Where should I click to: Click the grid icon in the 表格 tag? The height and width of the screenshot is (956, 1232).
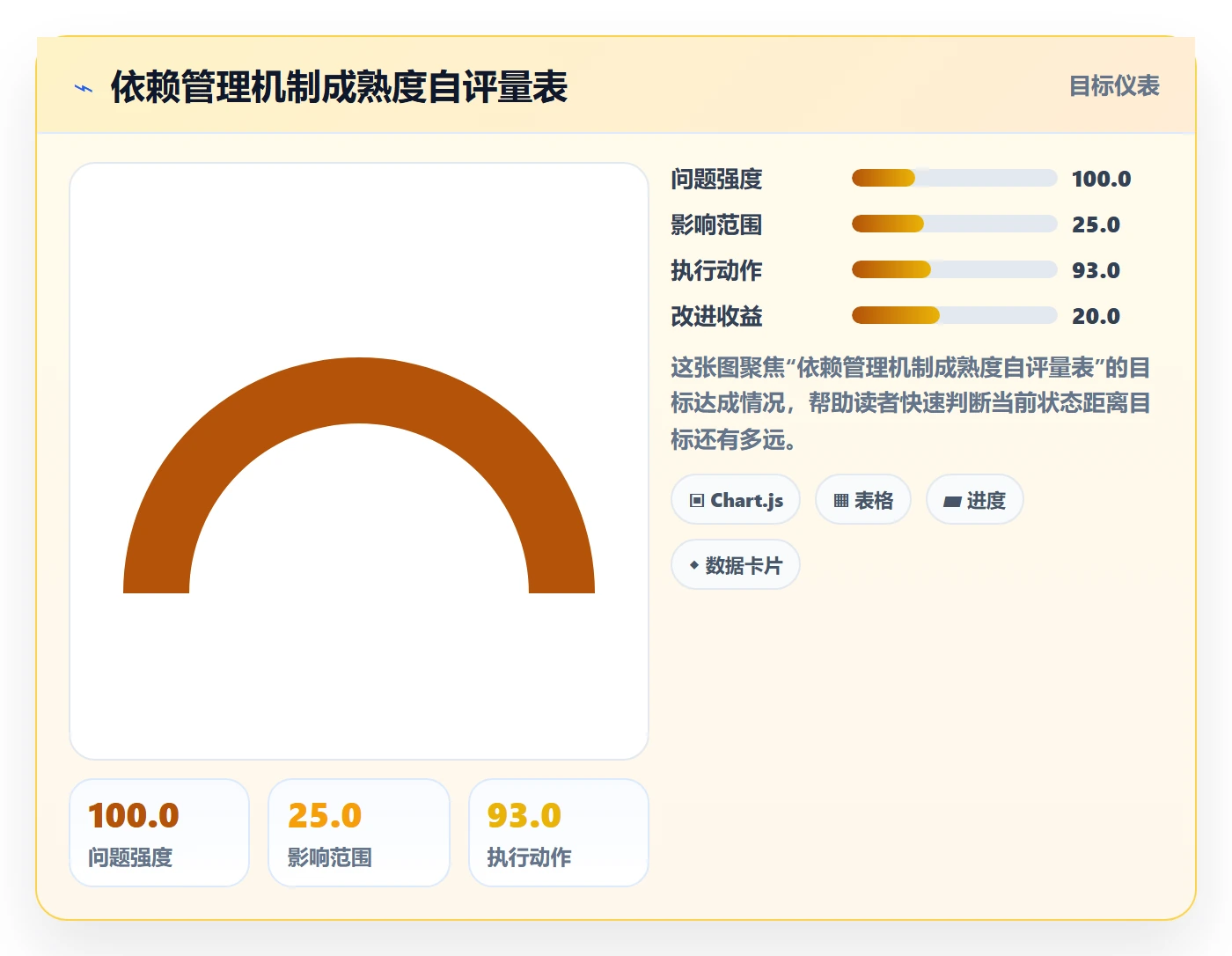841,501
